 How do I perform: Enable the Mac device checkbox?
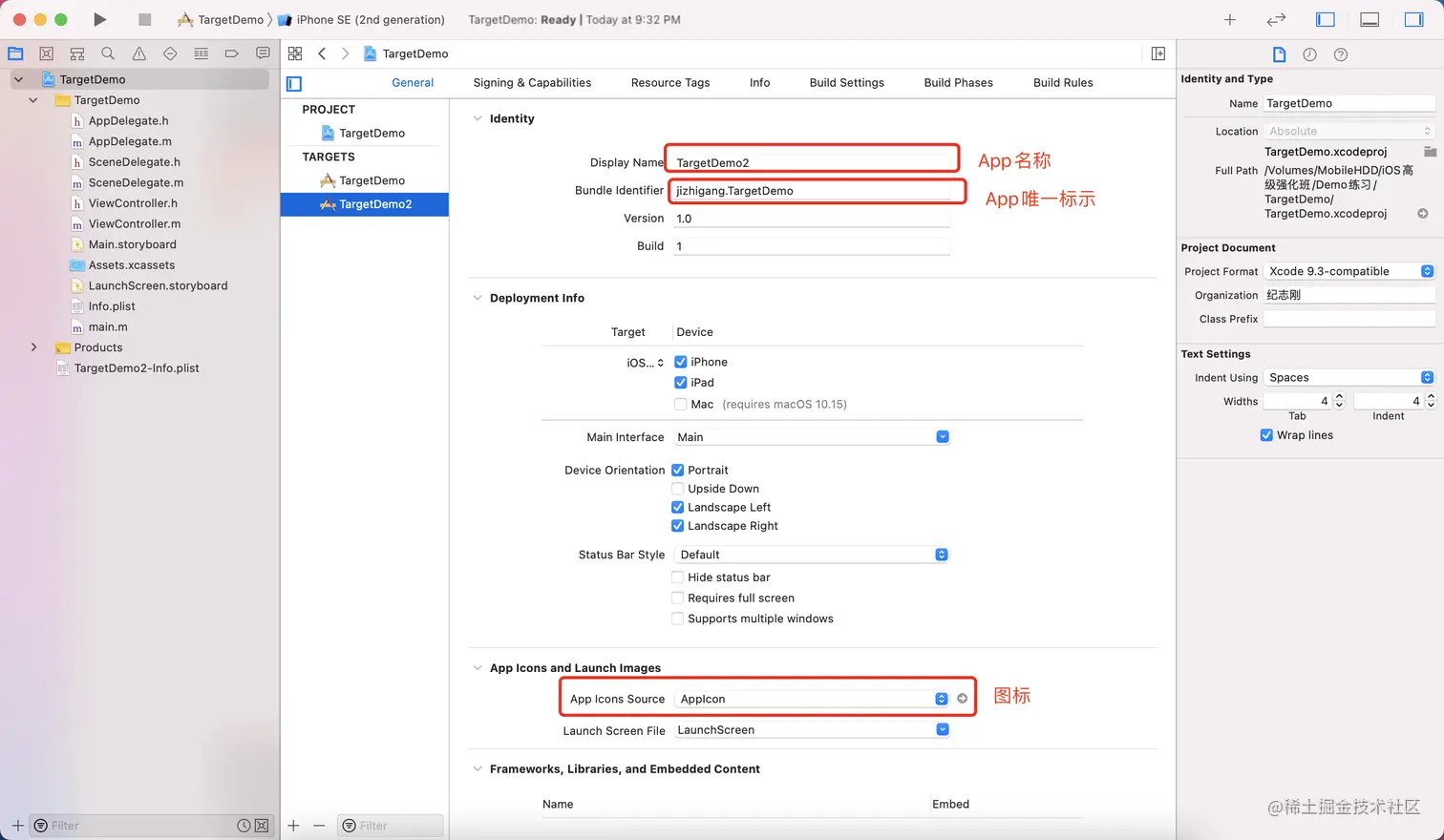click(681, 404)
